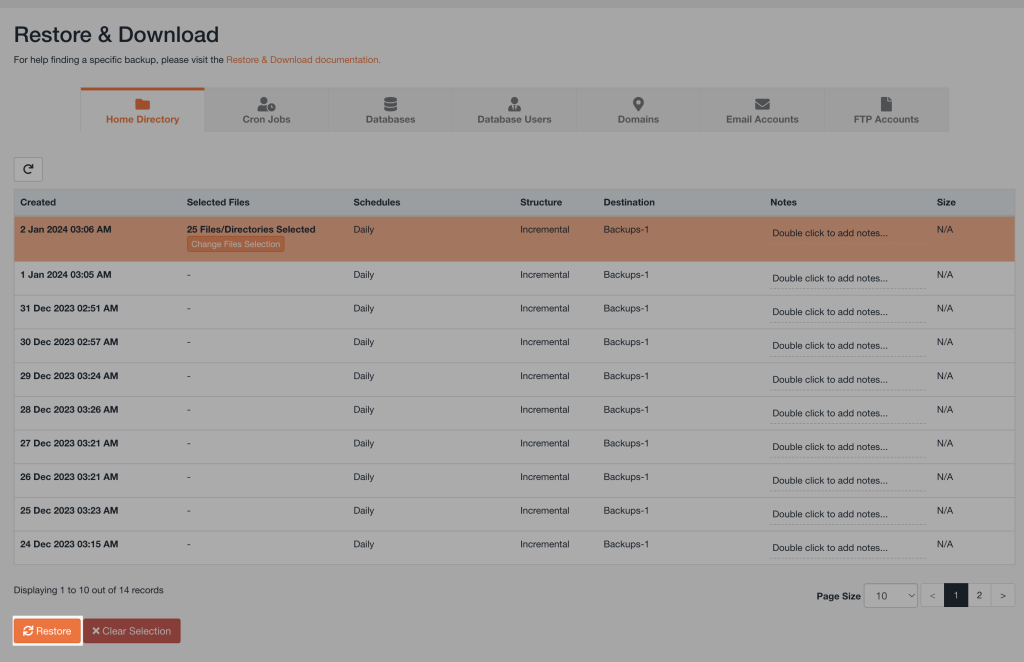Click the Domains map pin icon
This screenshot has width=1024, height=662.
(638, 104)
